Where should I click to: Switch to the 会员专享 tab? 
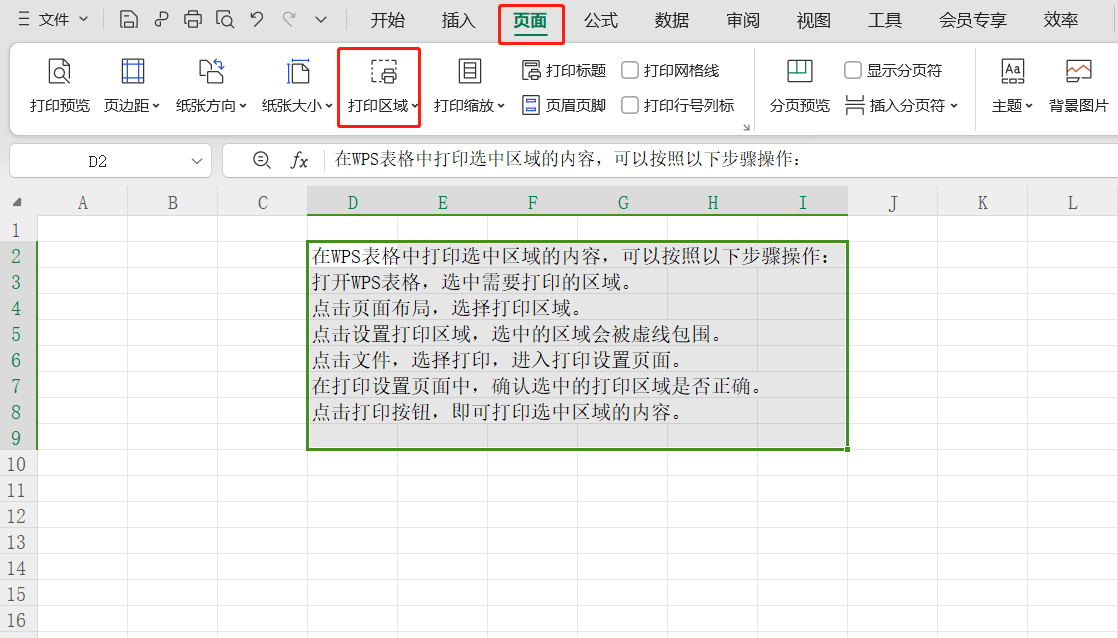click(973, 20)
